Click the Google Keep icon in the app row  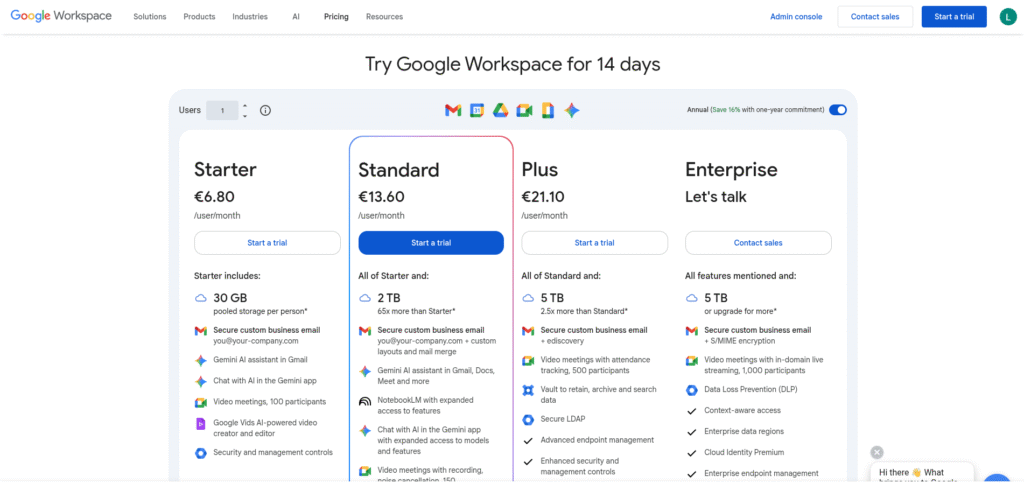(548, 111)
